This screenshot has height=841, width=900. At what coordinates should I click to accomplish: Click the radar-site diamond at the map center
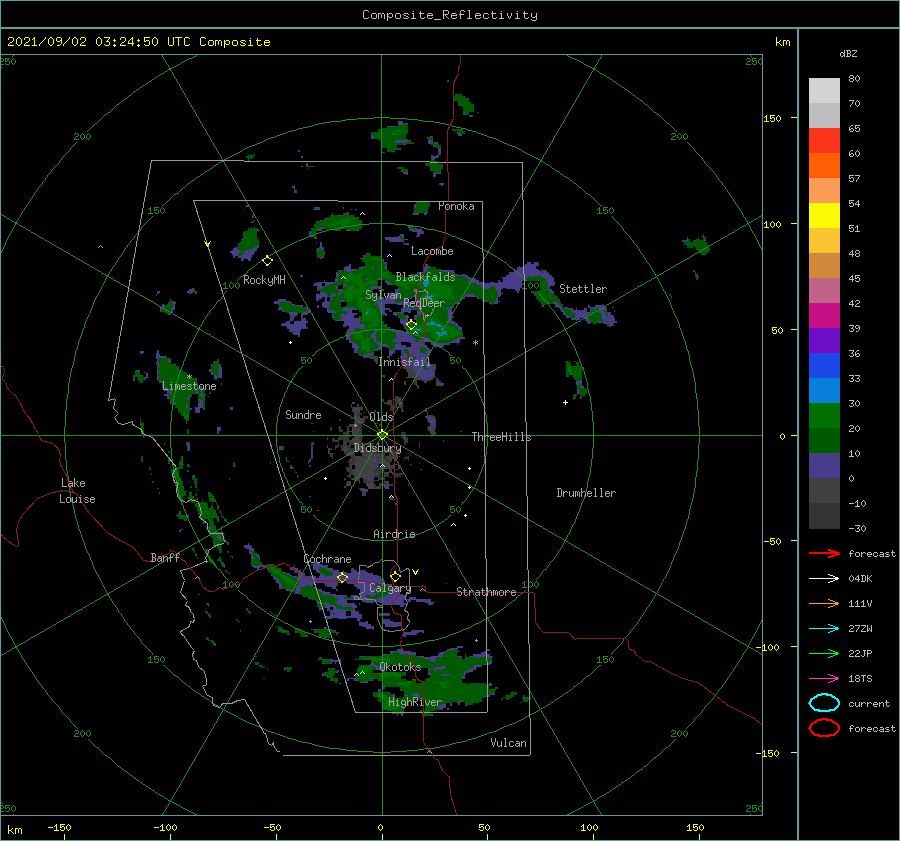pyautogui.click(x=382, y=435)
